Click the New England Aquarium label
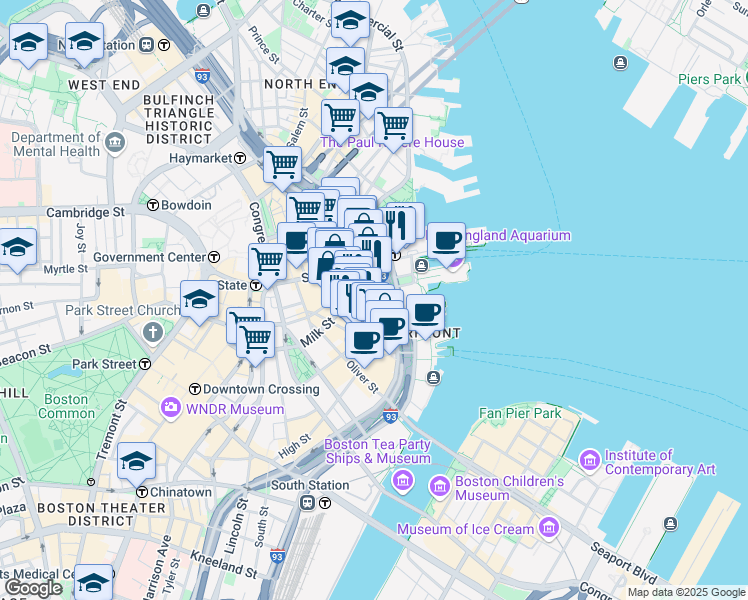This screenshot has width=748, height=600. coord(517,236)
